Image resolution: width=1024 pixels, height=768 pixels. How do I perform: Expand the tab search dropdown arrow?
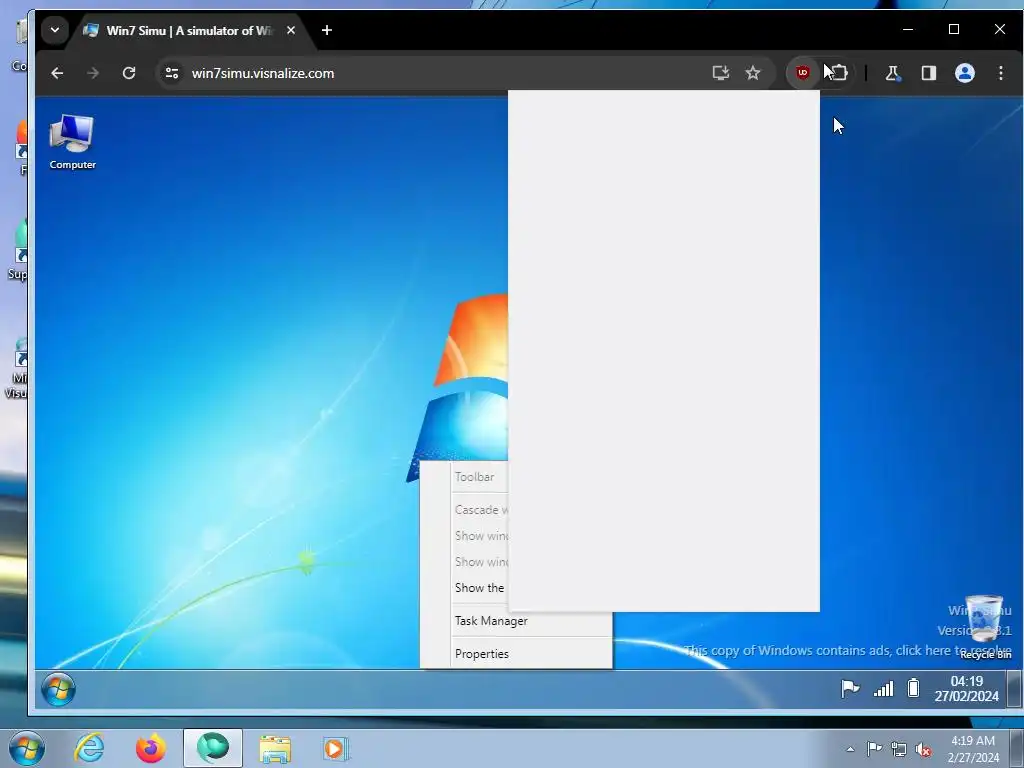click(56, 30)
